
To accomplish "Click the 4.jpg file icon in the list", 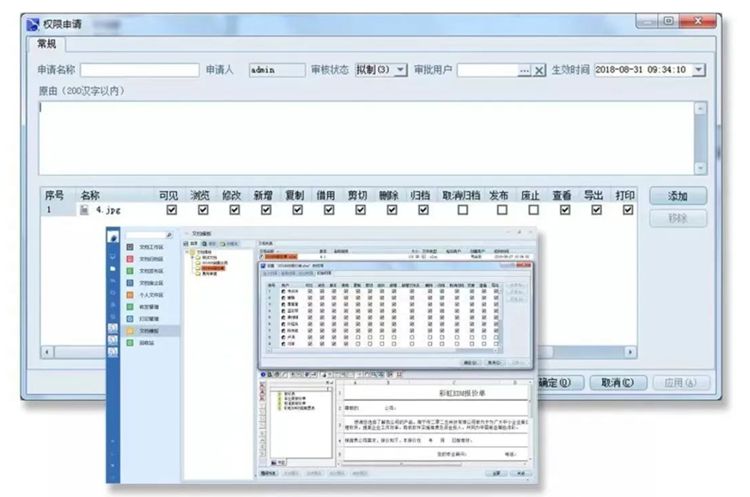I will (x=85, y=211).
